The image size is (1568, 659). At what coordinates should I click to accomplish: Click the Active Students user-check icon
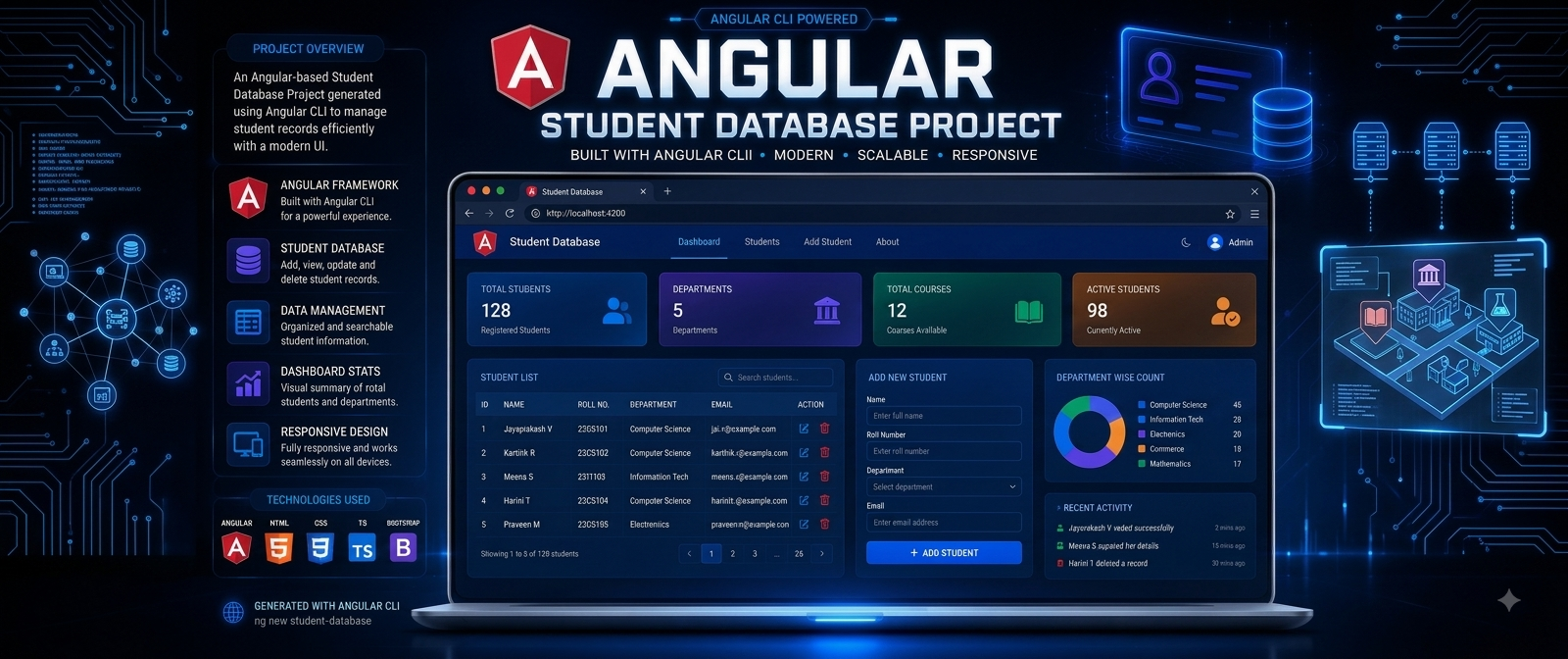point(1225,312)
